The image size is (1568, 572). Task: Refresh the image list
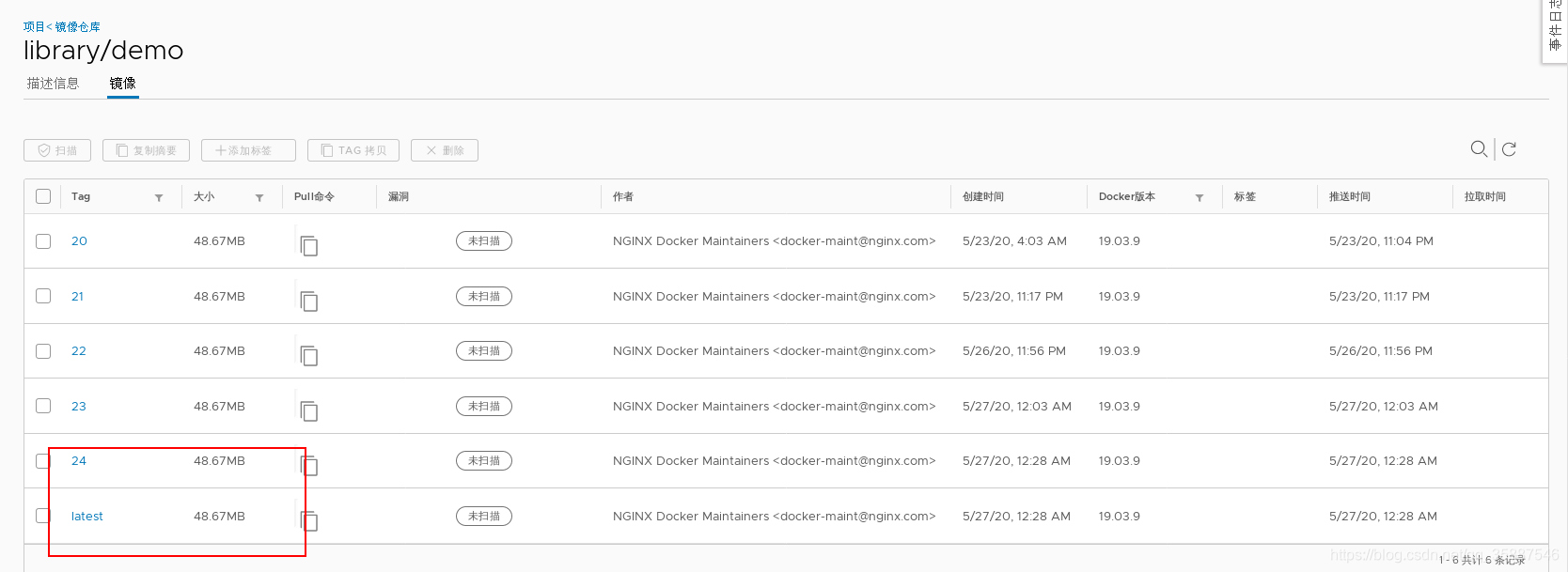pyautogui.click(x=1509, y=149)
